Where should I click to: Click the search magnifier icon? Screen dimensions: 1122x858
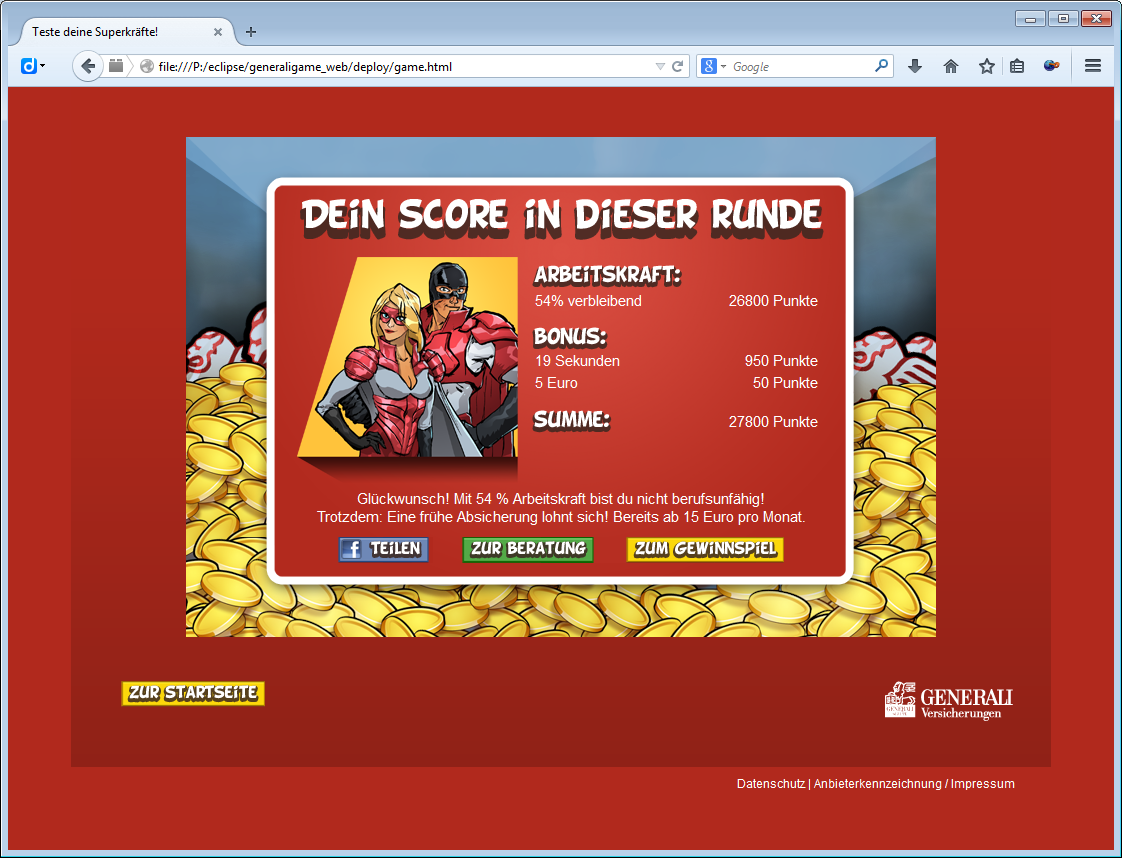880,65
